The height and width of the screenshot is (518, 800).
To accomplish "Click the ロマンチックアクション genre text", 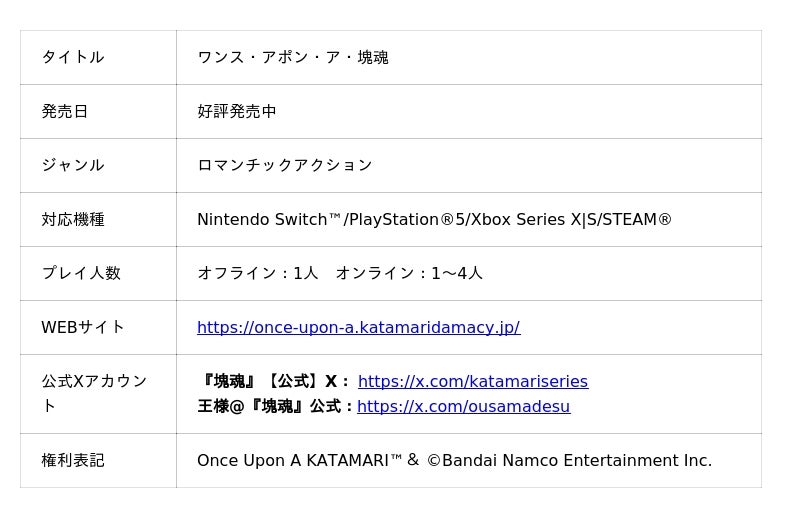I will pos(285,166).
